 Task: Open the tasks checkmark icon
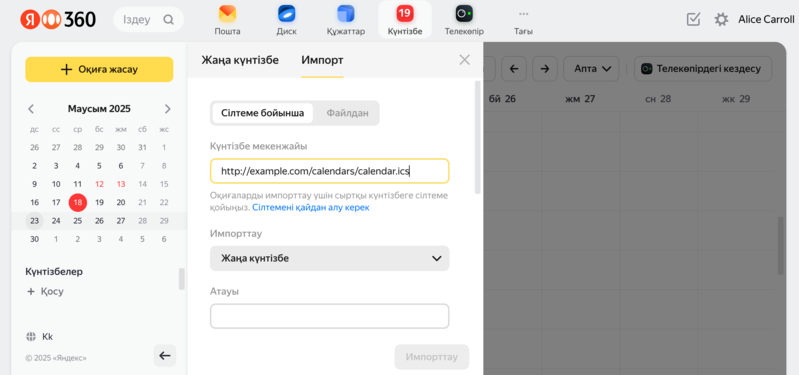(x=694, y=19)
